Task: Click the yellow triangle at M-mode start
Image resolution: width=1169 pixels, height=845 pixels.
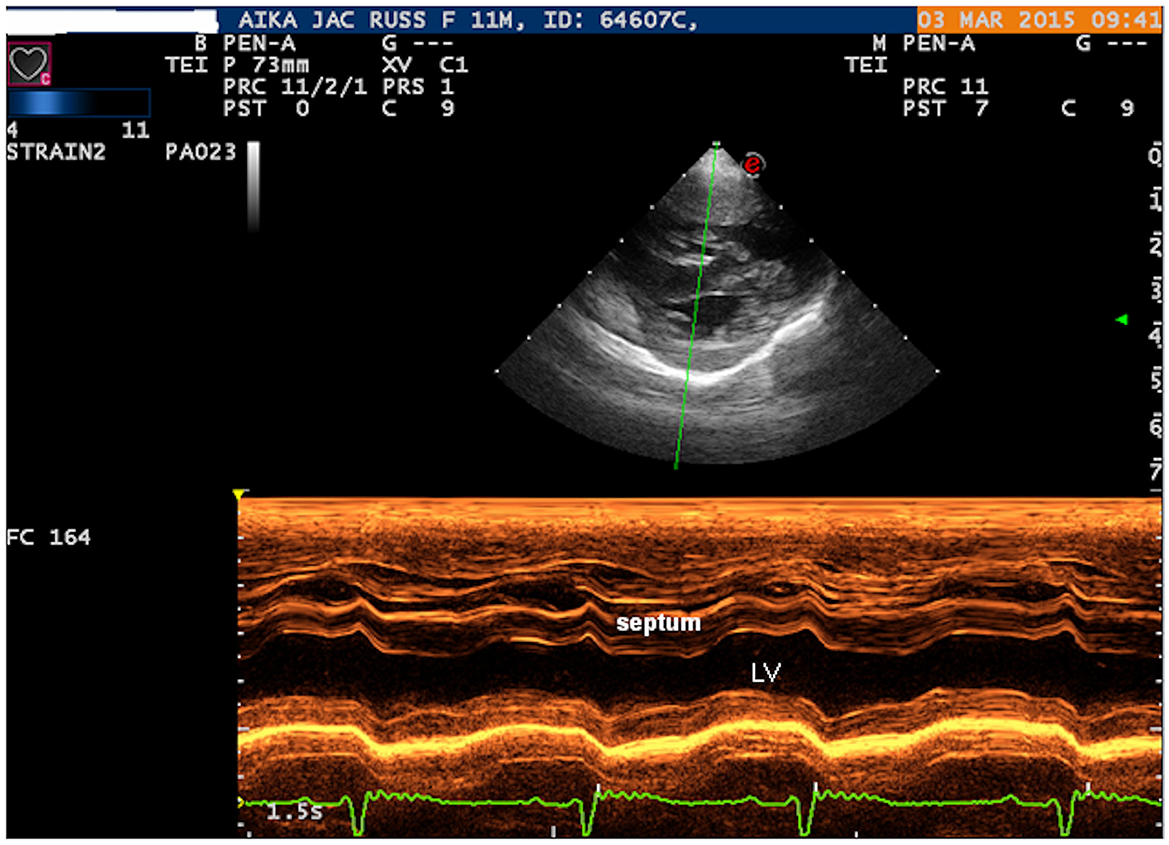Action: coord(239,494)
